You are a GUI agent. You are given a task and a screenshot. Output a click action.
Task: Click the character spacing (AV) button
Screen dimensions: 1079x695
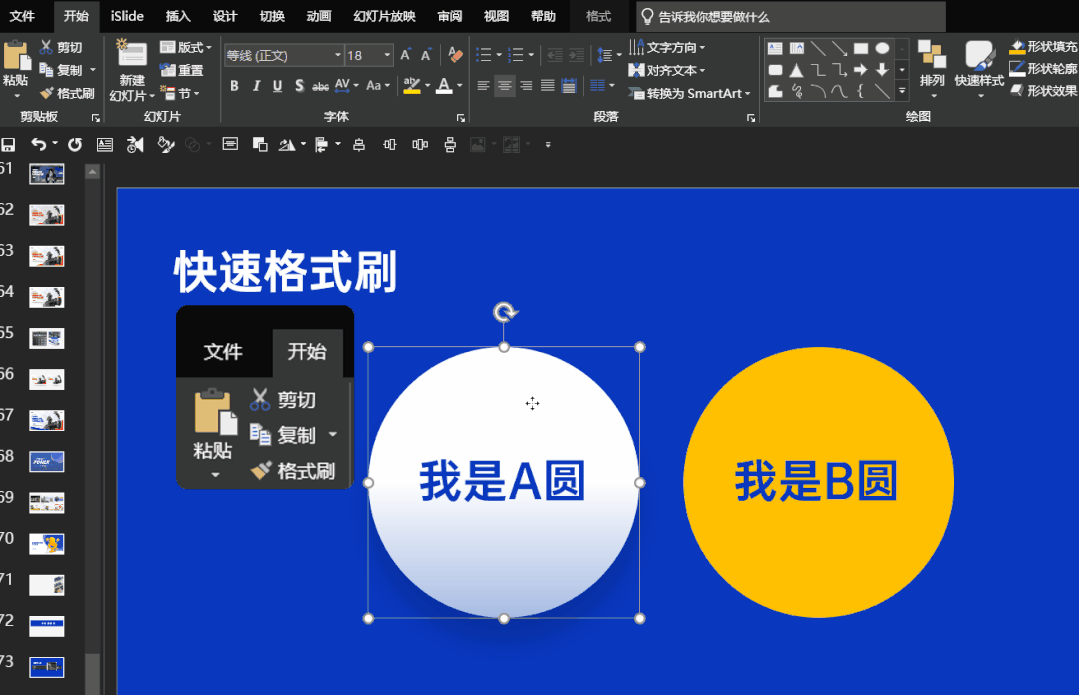click(342, 86)
